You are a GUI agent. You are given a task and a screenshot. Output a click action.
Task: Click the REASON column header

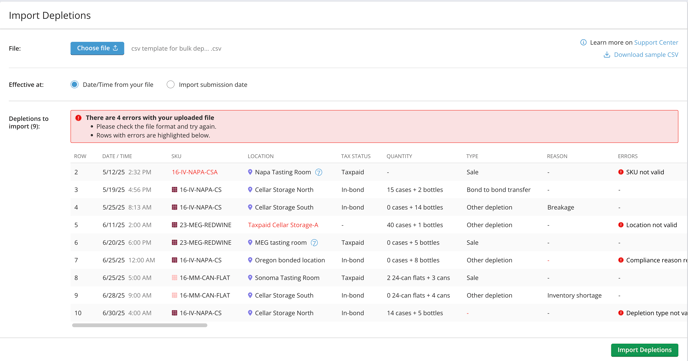(557, 156)
